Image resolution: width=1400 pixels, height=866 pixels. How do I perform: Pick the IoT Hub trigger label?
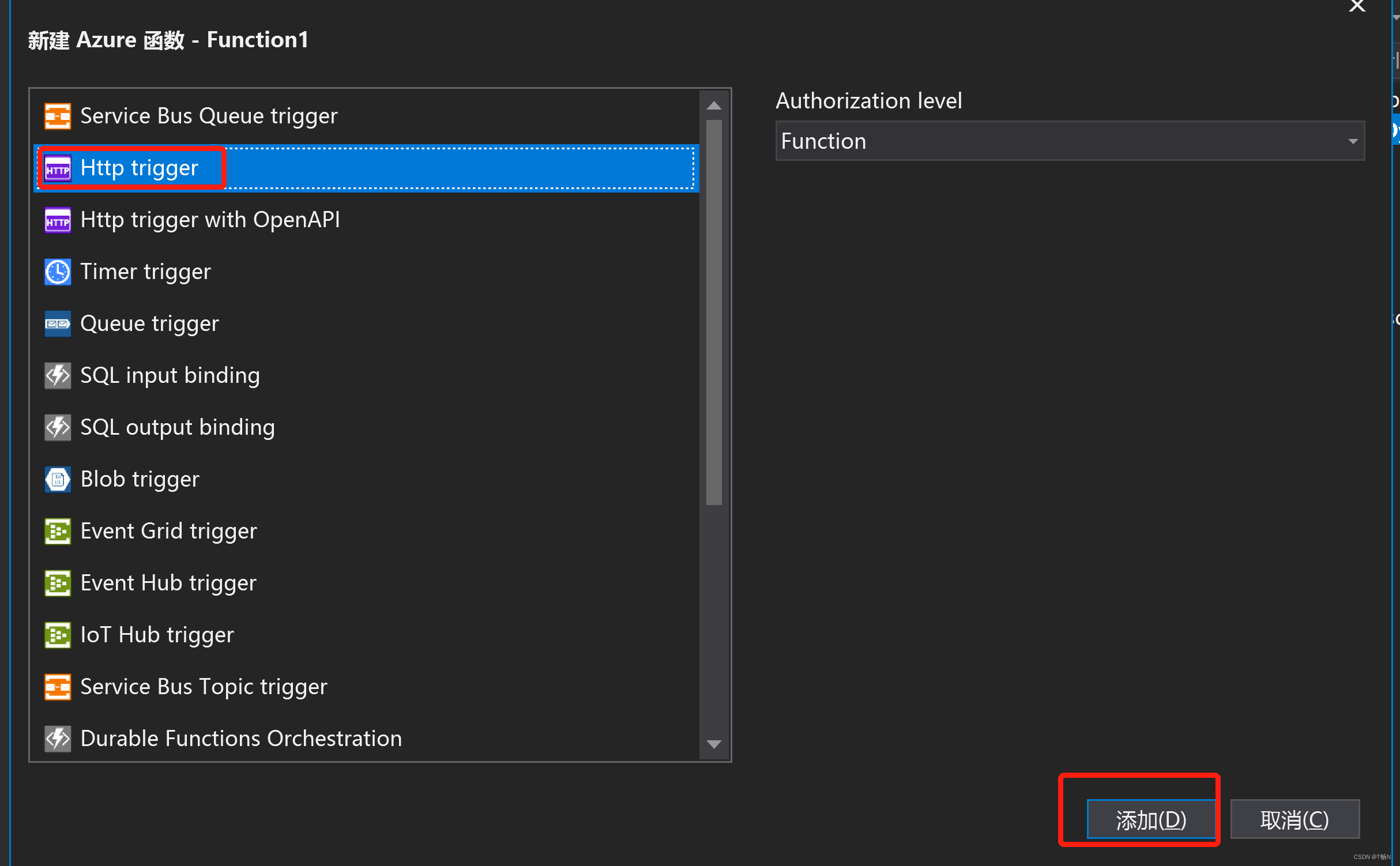pos(157,635)
